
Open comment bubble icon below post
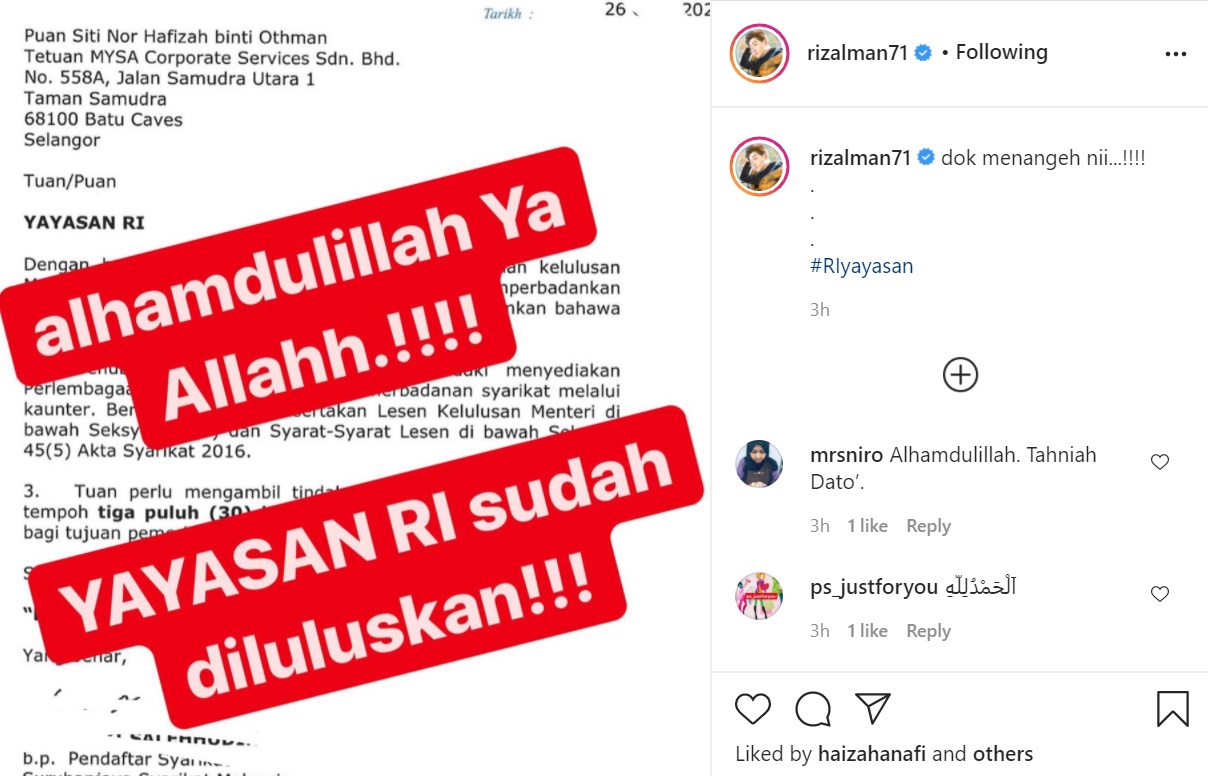point(813,709)
